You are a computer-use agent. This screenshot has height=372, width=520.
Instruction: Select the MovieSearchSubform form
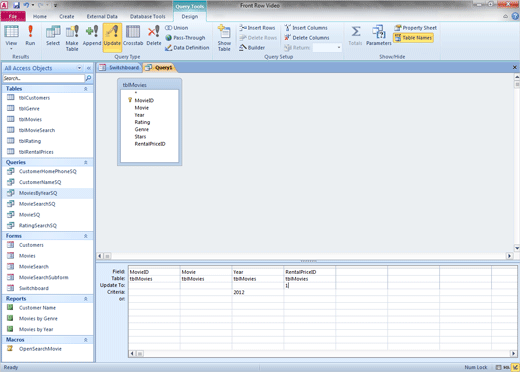(x=43, y=277)
